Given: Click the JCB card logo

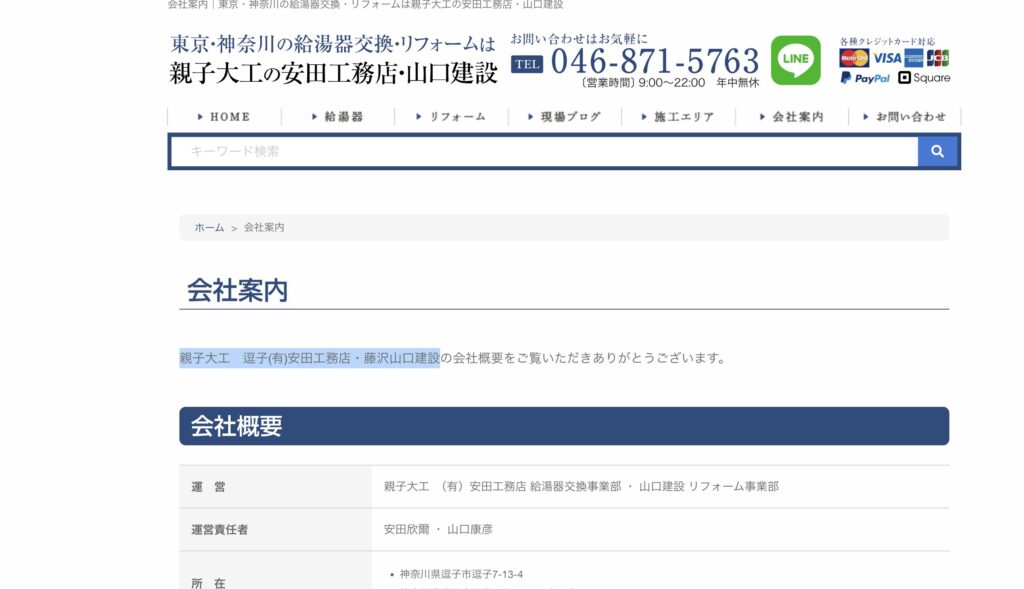Looking at the screenshot, I should pyautogui.click(x=938, y=58).
